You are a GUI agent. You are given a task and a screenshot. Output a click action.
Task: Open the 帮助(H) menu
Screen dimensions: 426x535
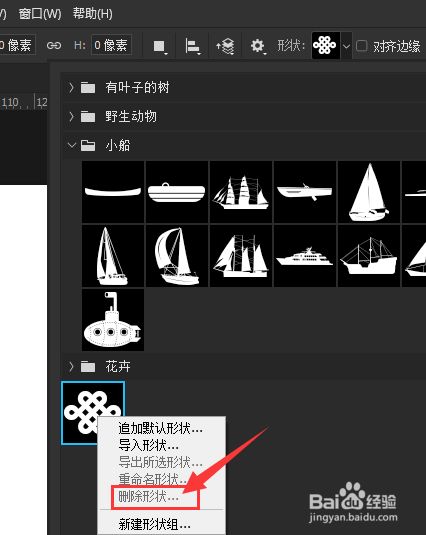[92, 14]
